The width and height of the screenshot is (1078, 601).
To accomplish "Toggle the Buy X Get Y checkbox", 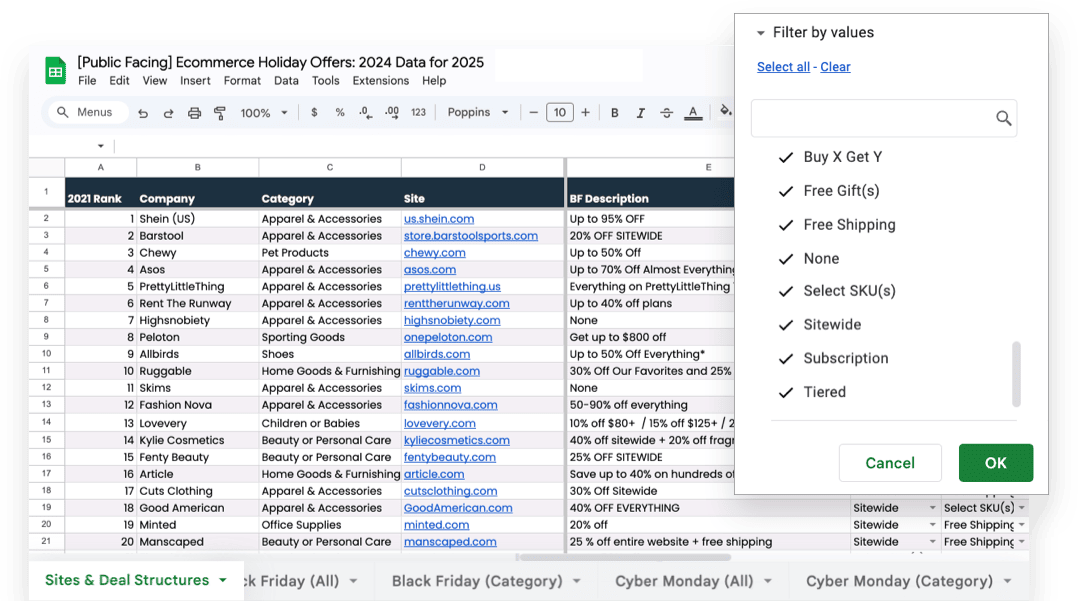I will (786, 157).
